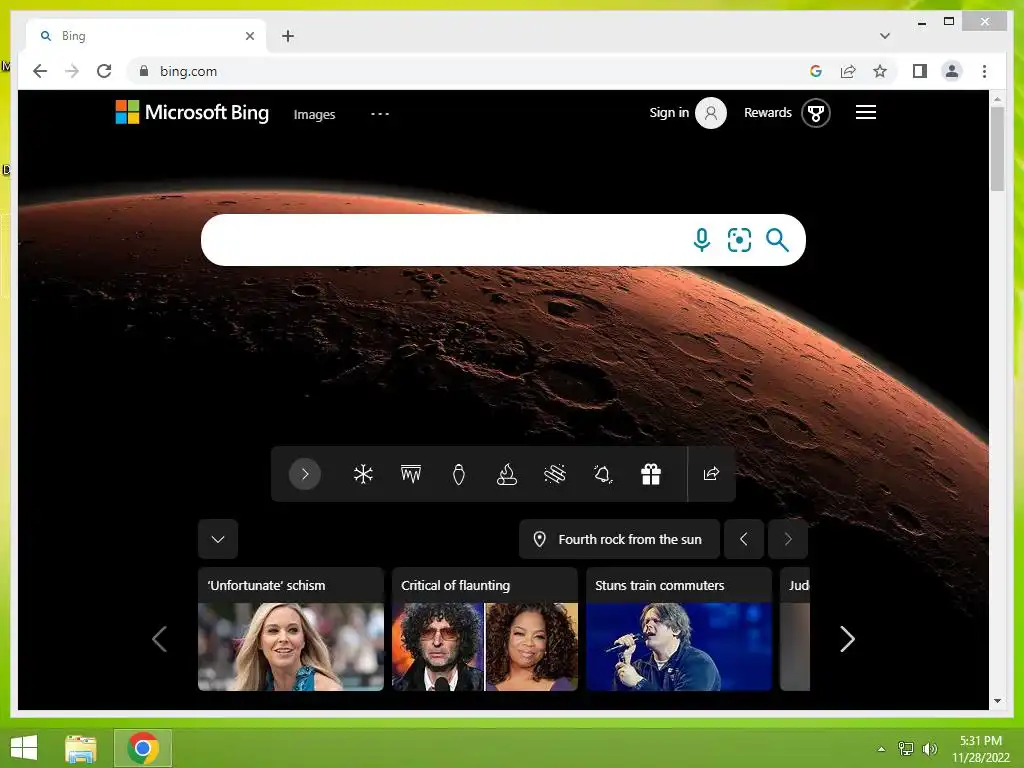Bookmark this tab with the star icon
1024x768 pixels.
click(880, 71)
